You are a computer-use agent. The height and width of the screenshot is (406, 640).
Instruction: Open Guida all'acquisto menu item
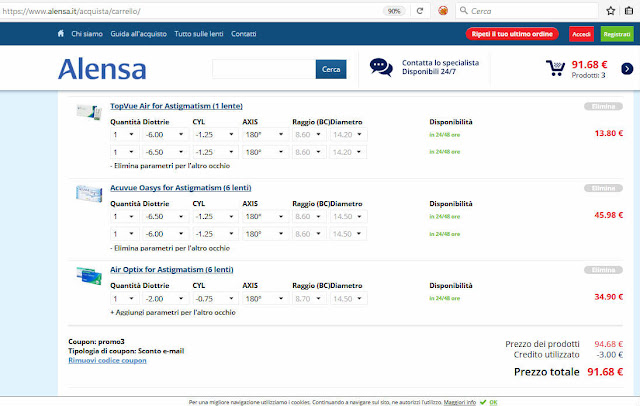click(x=138, y=34)
